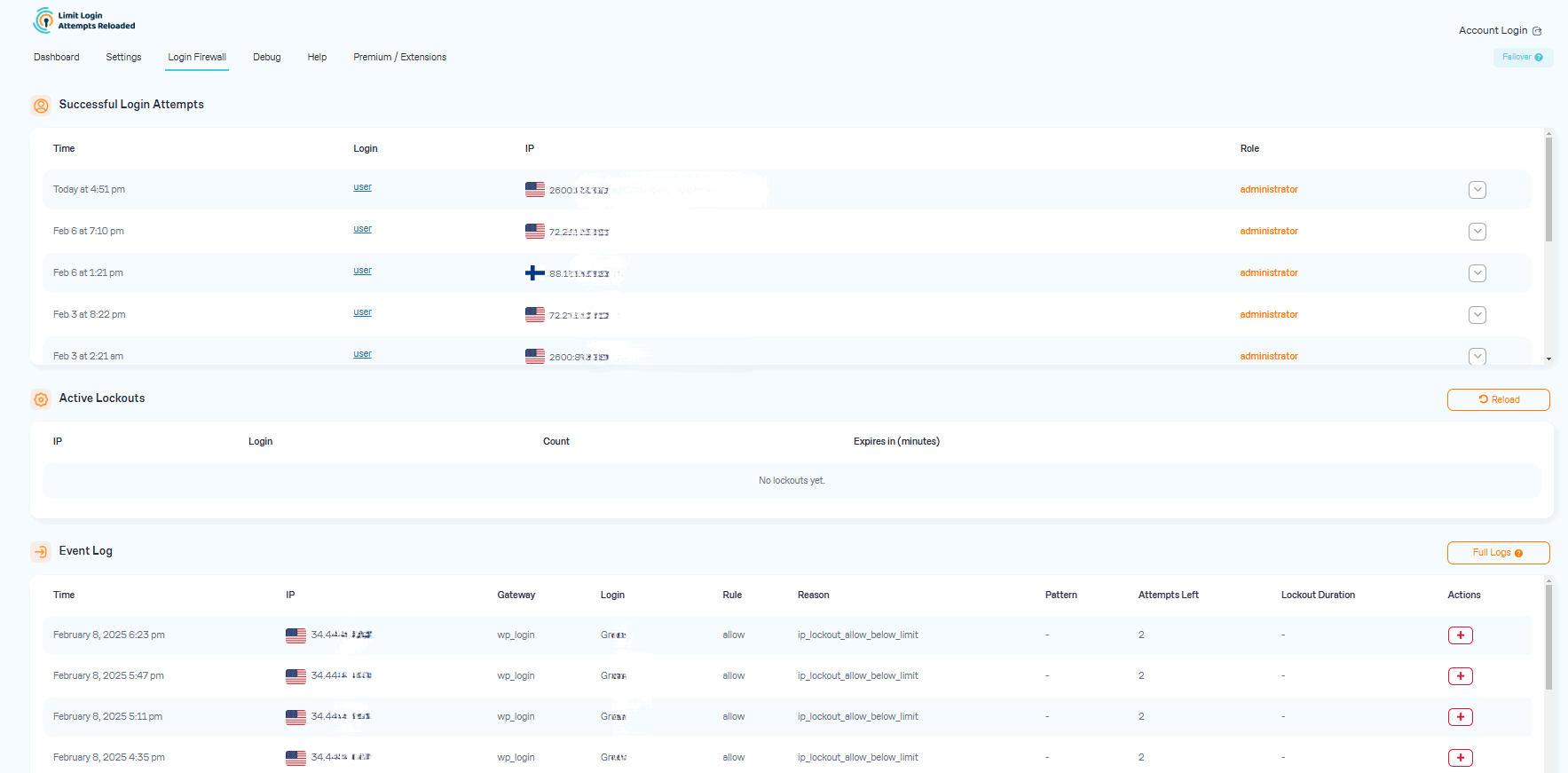Open Account Login external link icon
The image size is (1568, 773).
1537,31
